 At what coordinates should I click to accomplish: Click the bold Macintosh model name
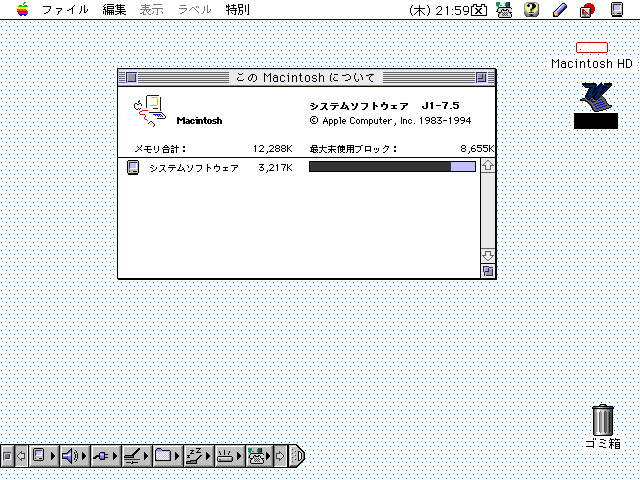pos(199,120)
